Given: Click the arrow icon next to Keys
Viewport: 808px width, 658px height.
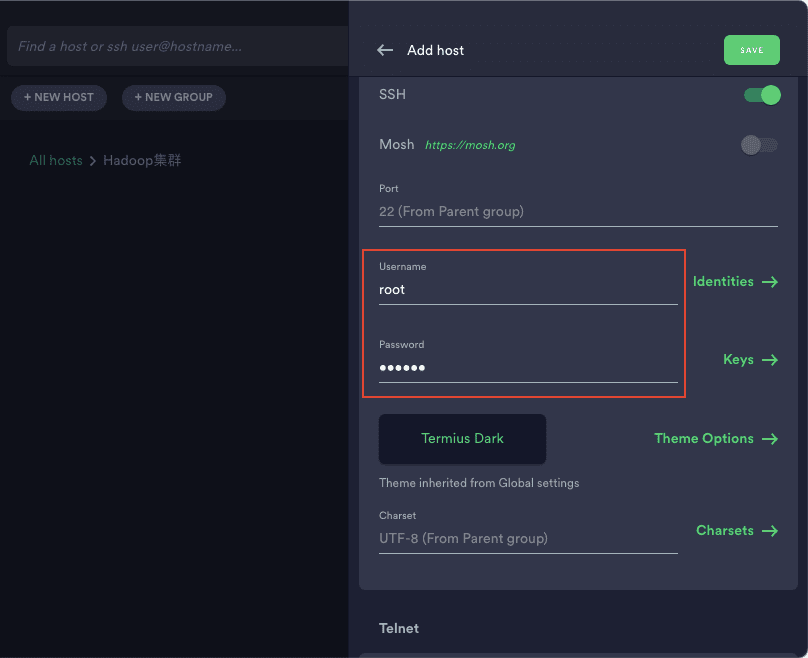Looking at the screenshot, I should click(769, 360).
